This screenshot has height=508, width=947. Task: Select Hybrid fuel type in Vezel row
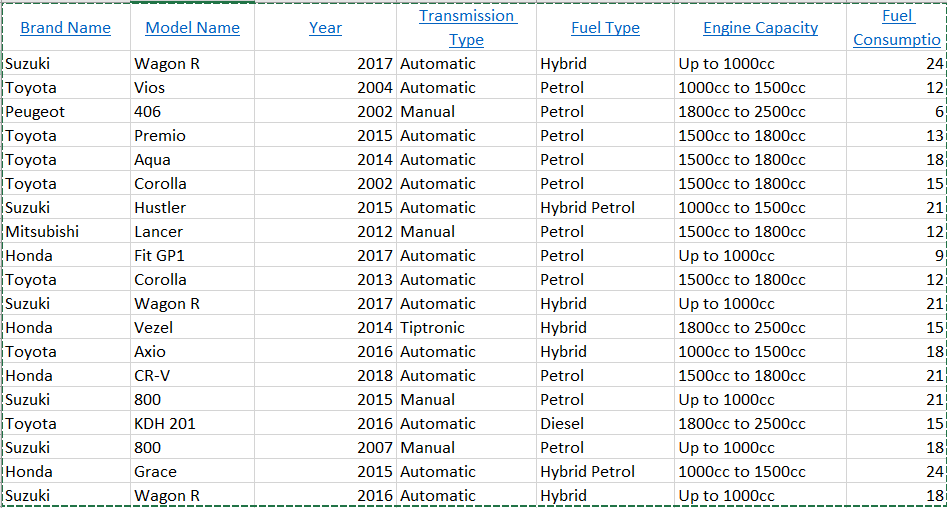pos(605,327)
